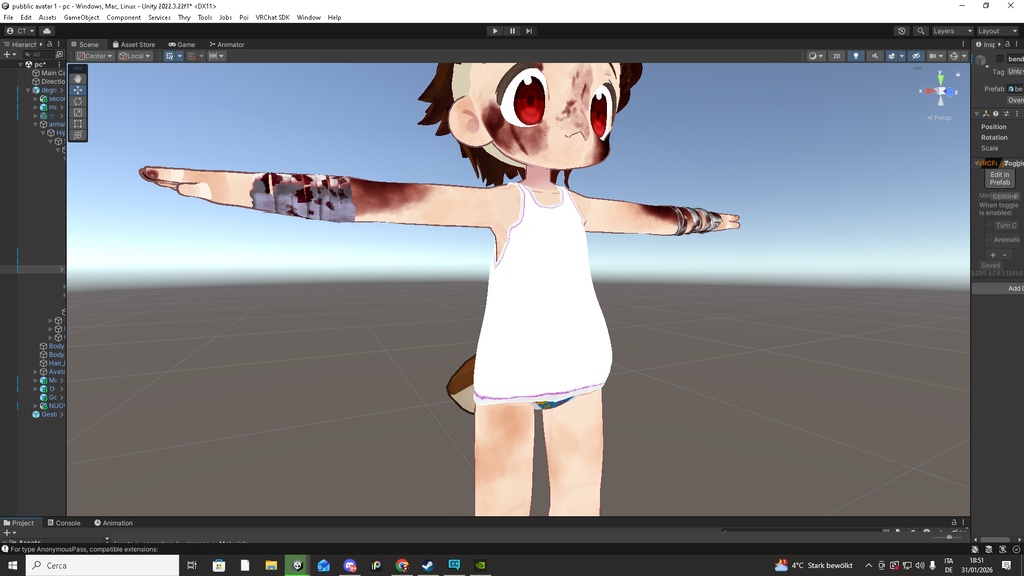Select the Rect transform tool
Screen dimensions: 1024x576
(x=78, y=123)
